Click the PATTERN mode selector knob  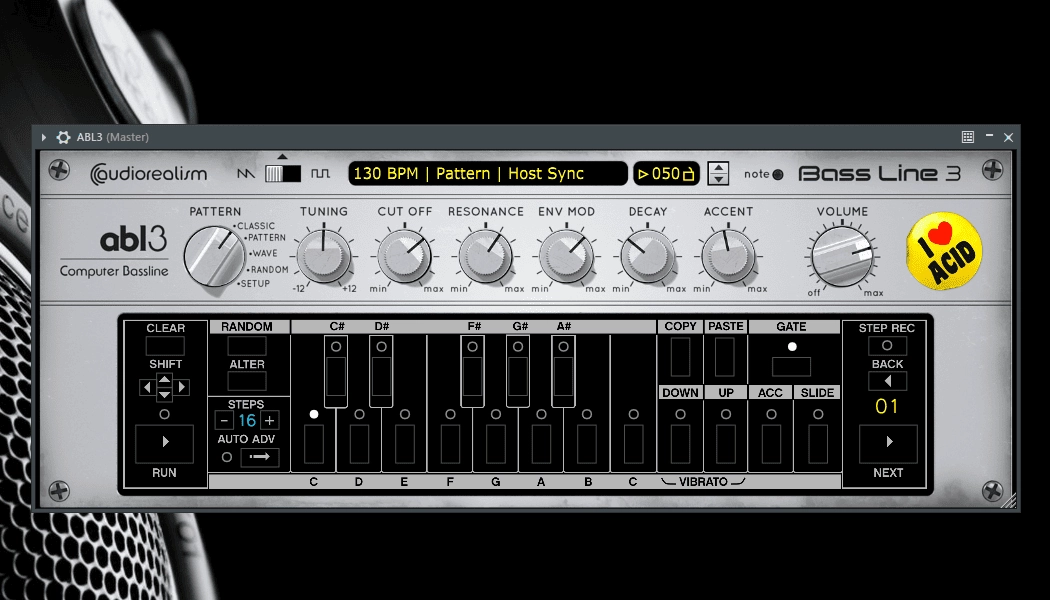(x=214, y=256)
